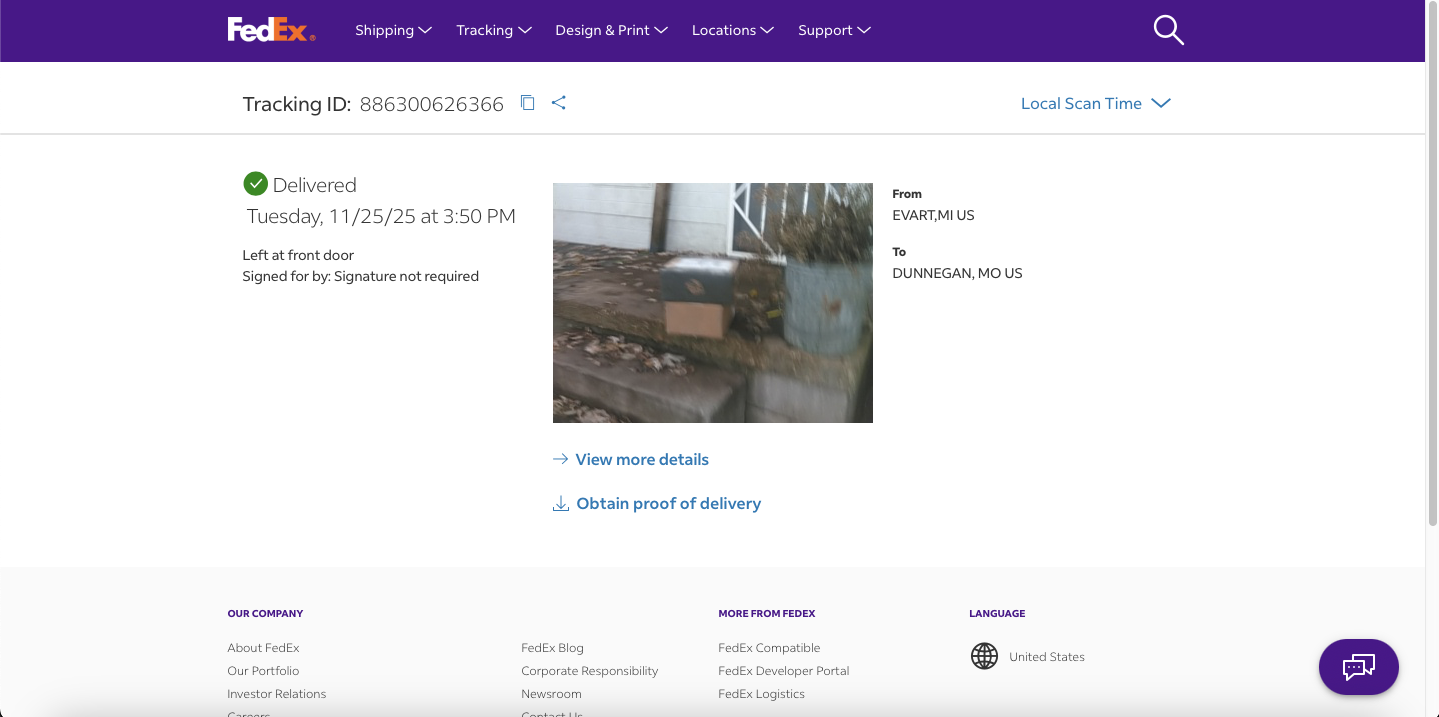This screenshot has width=1439, height=717.
Task: Go to Corporate Responsibility footer link
Action: (x=589, y=671)
